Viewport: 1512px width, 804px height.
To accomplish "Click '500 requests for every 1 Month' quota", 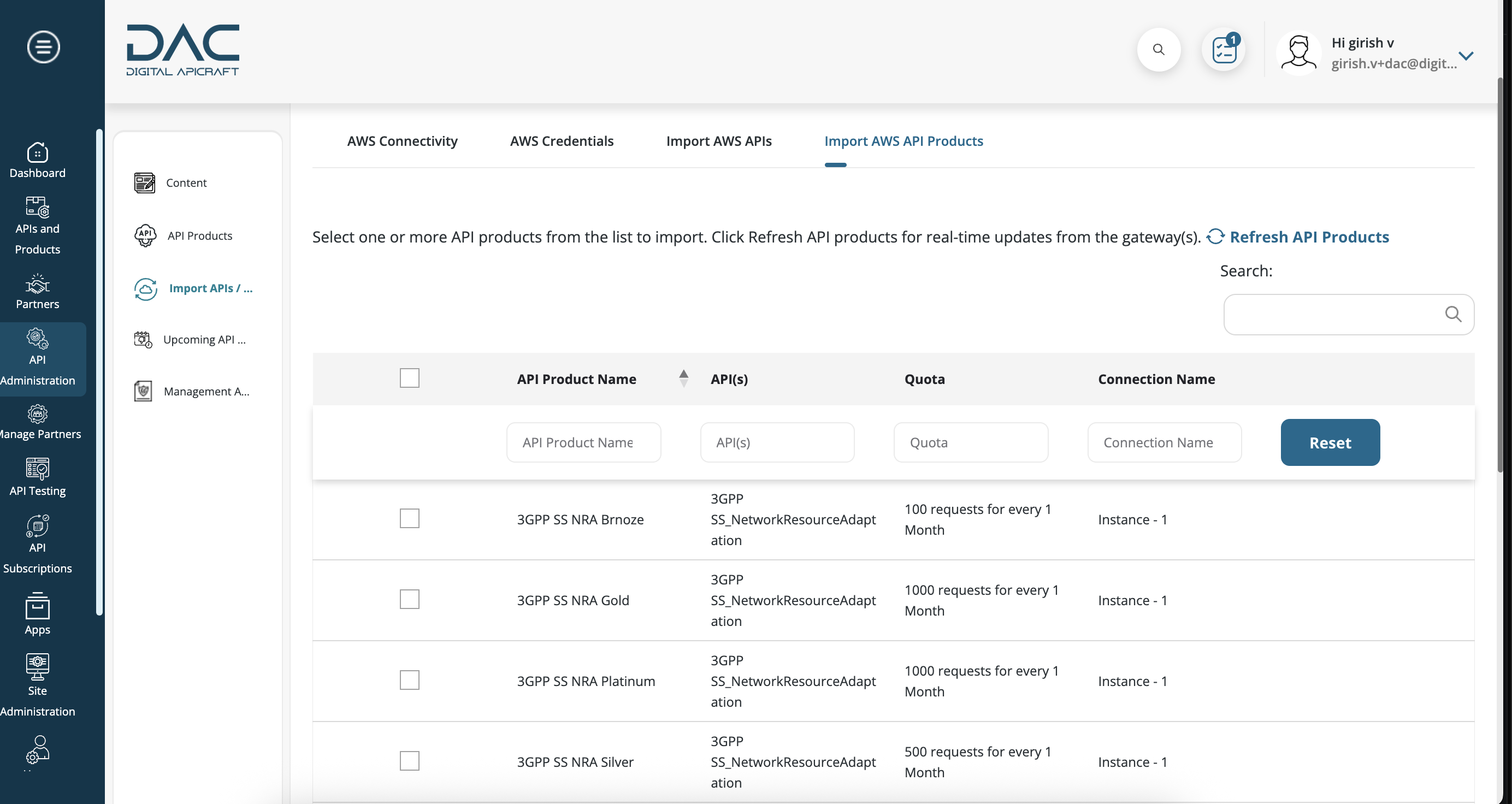I will pos(978,763).
